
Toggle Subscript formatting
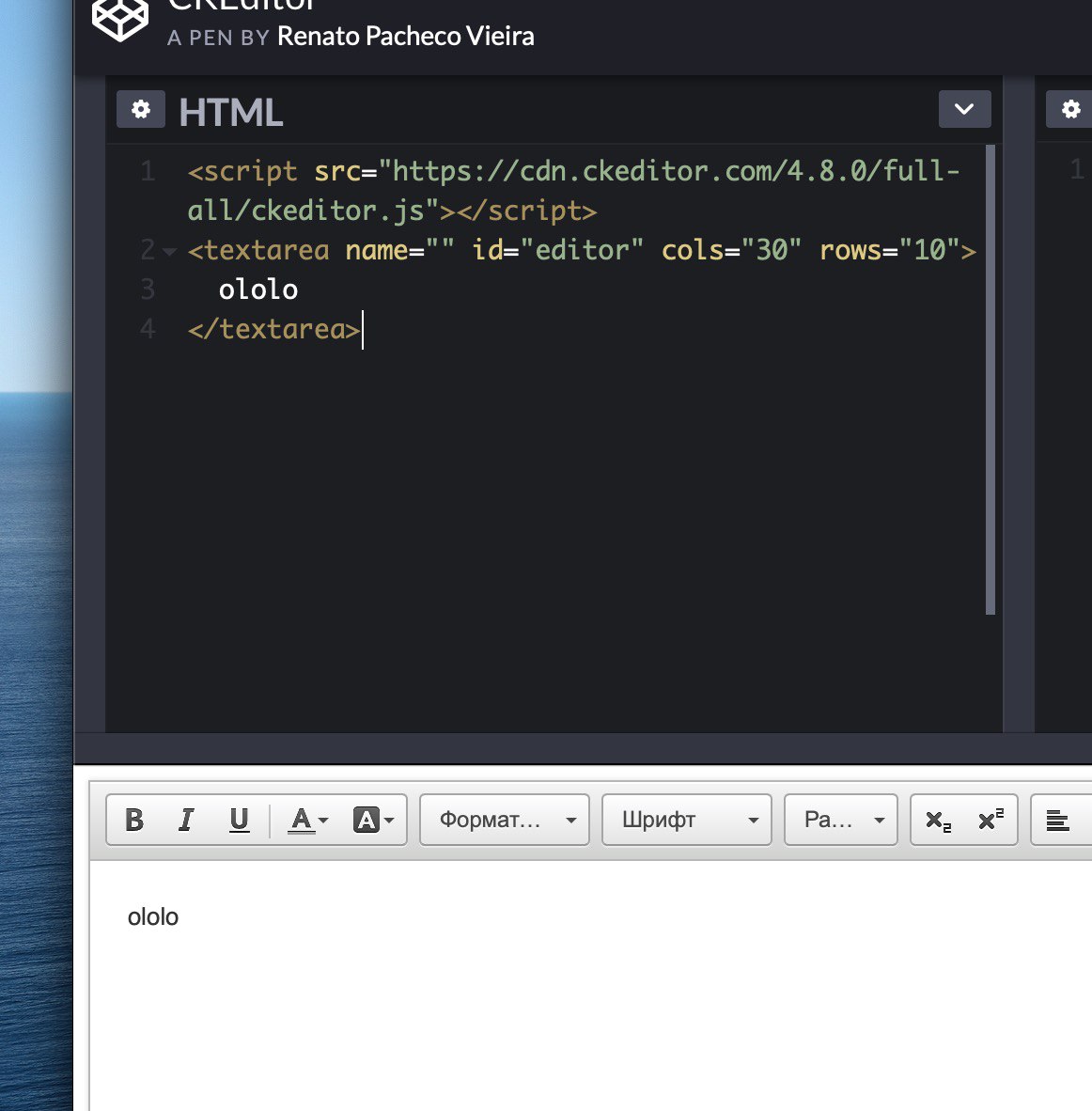pos(938,820)
